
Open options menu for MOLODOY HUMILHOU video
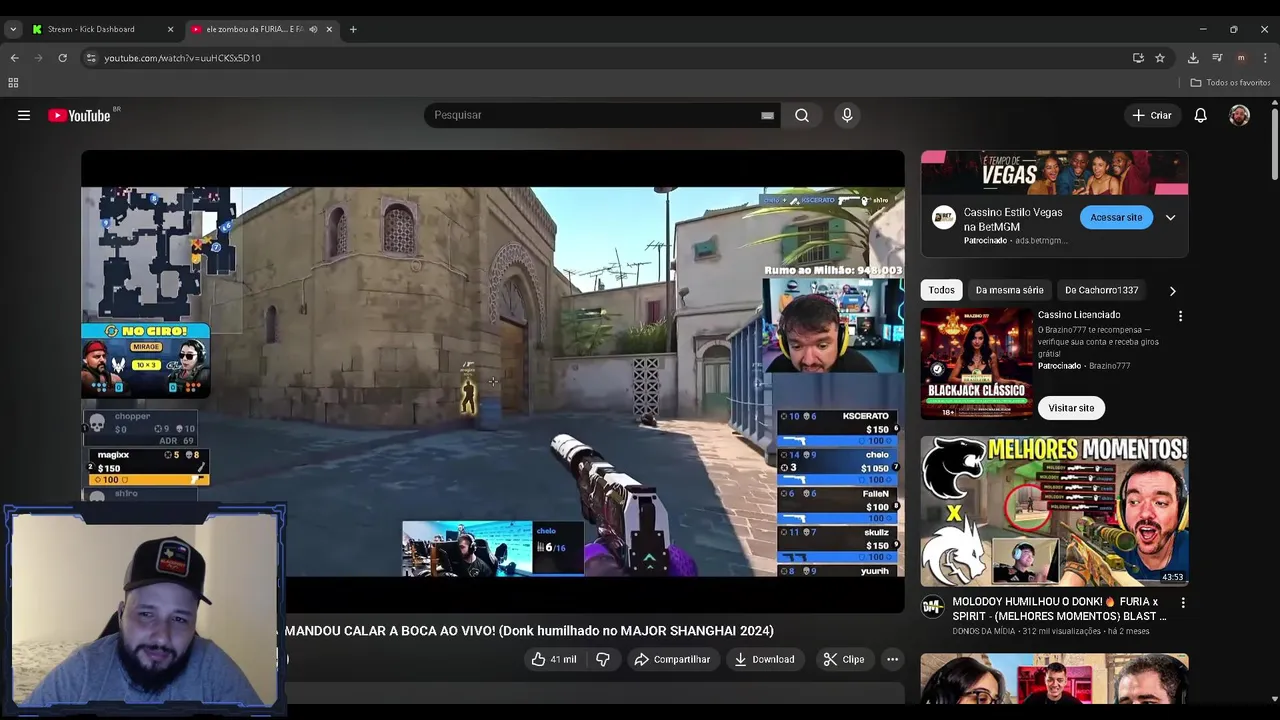point(1183,603)
